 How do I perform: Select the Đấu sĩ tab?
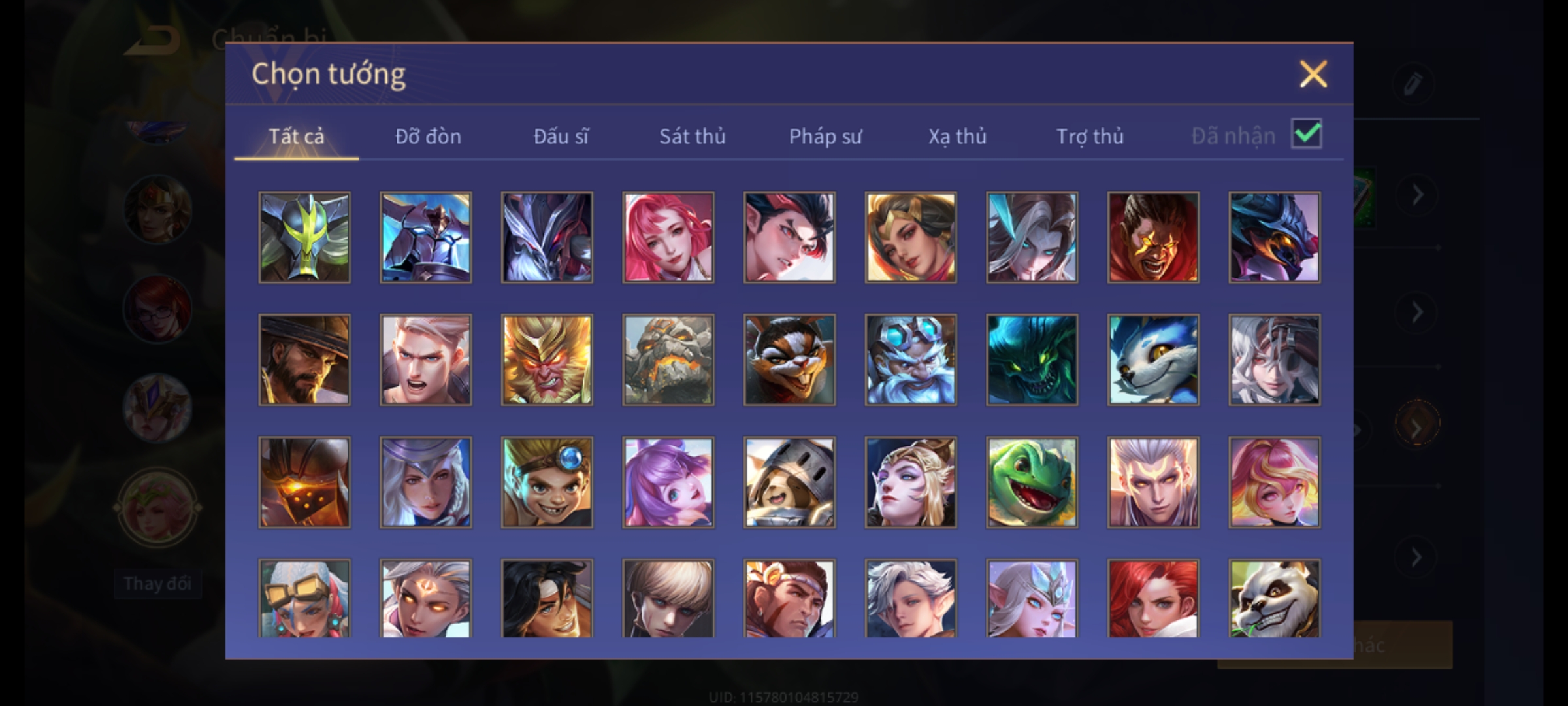[x=561, y=136]
